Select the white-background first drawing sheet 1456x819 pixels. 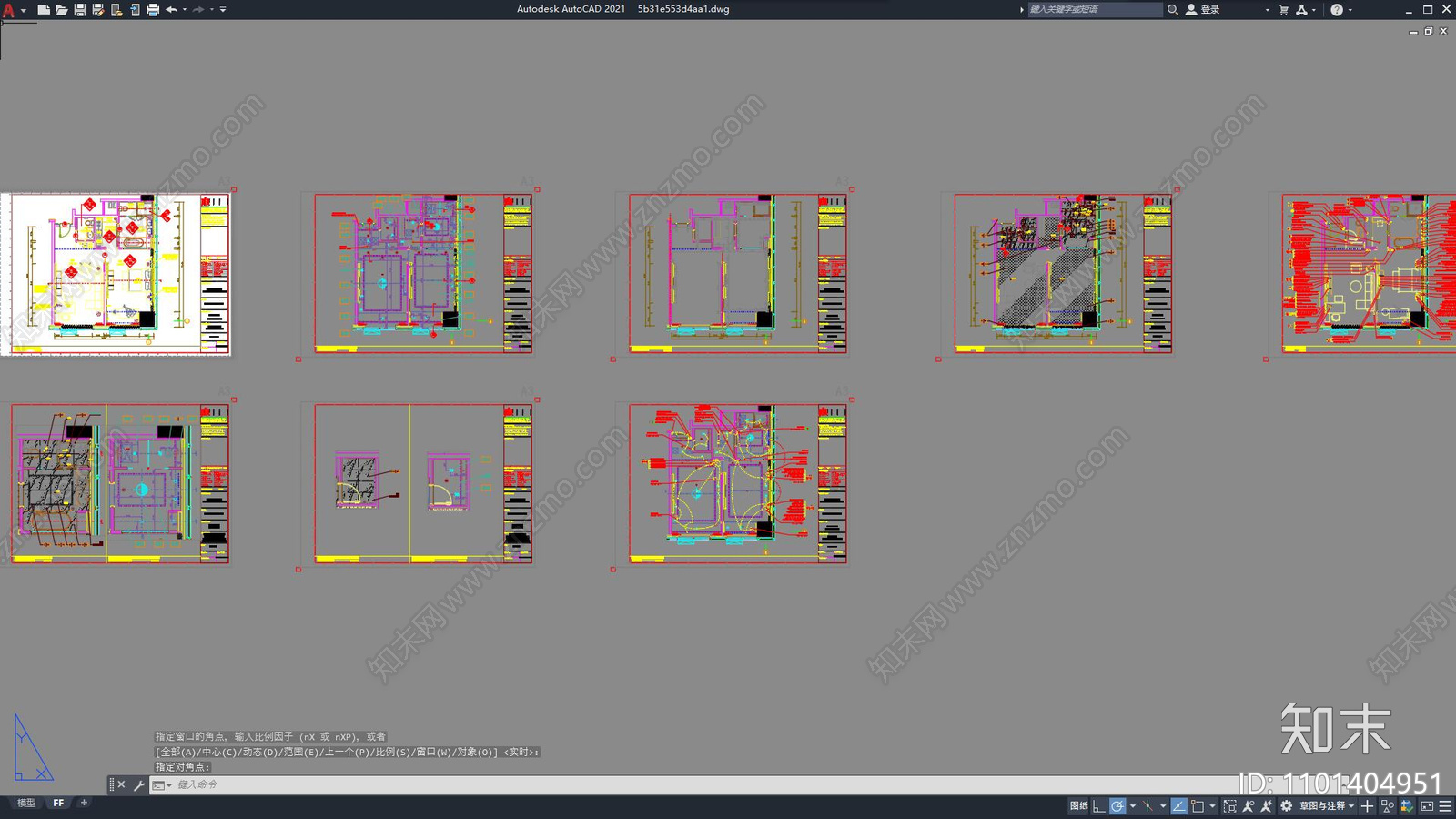tap(116, 274)
